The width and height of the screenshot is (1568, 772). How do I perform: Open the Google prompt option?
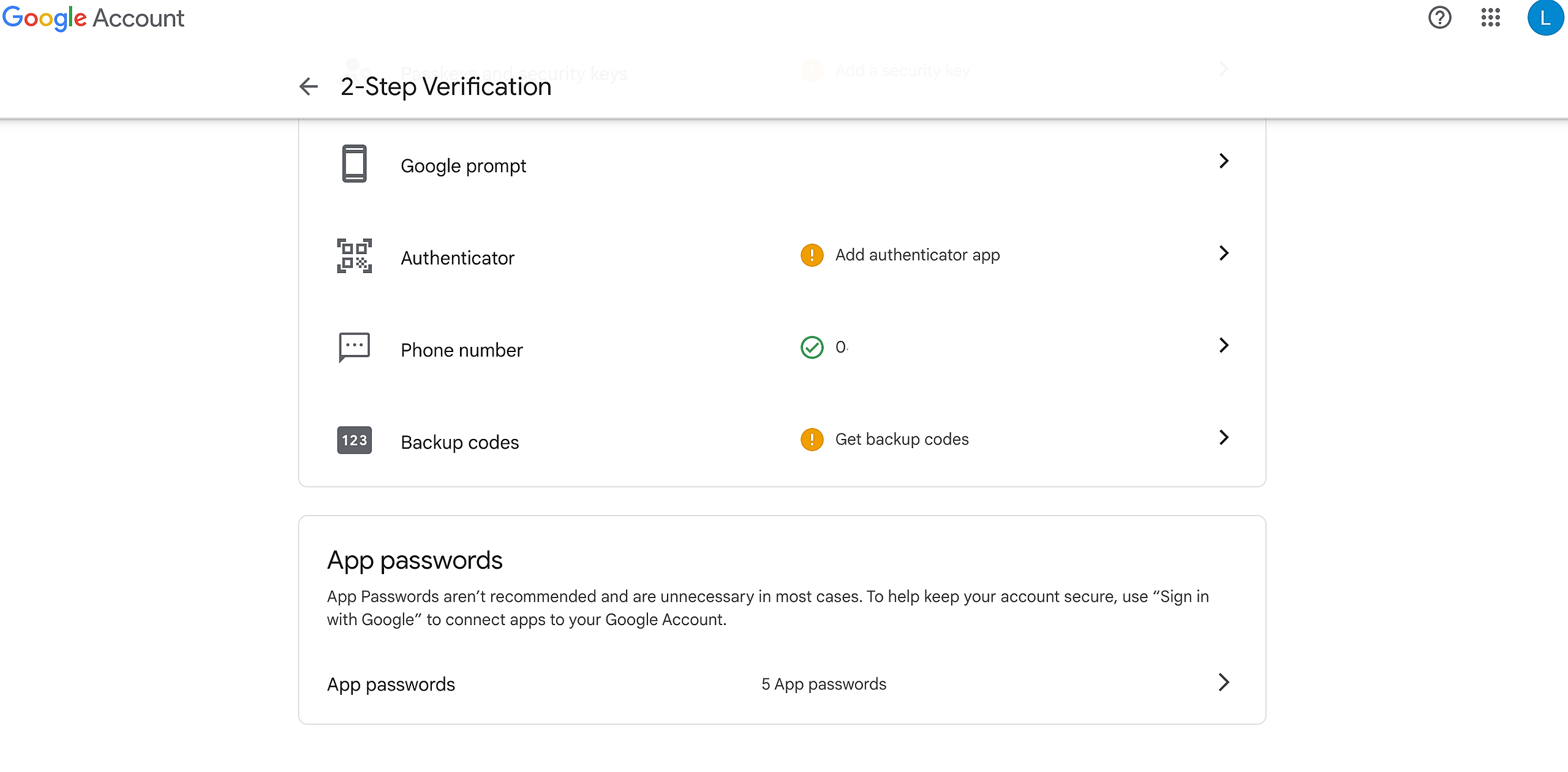(x=782, y=164)
